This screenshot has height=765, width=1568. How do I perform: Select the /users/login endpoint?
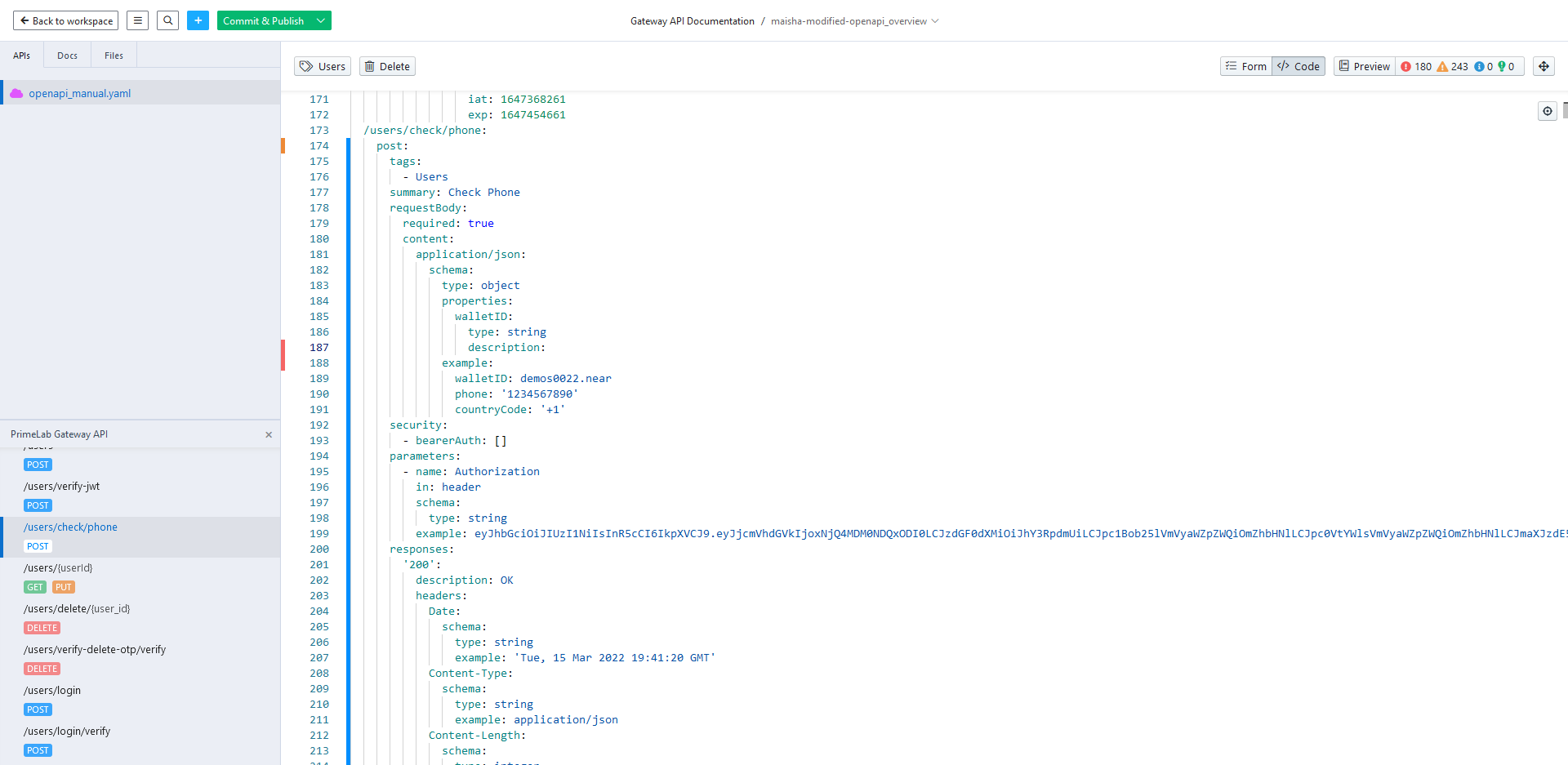point(52,690)
